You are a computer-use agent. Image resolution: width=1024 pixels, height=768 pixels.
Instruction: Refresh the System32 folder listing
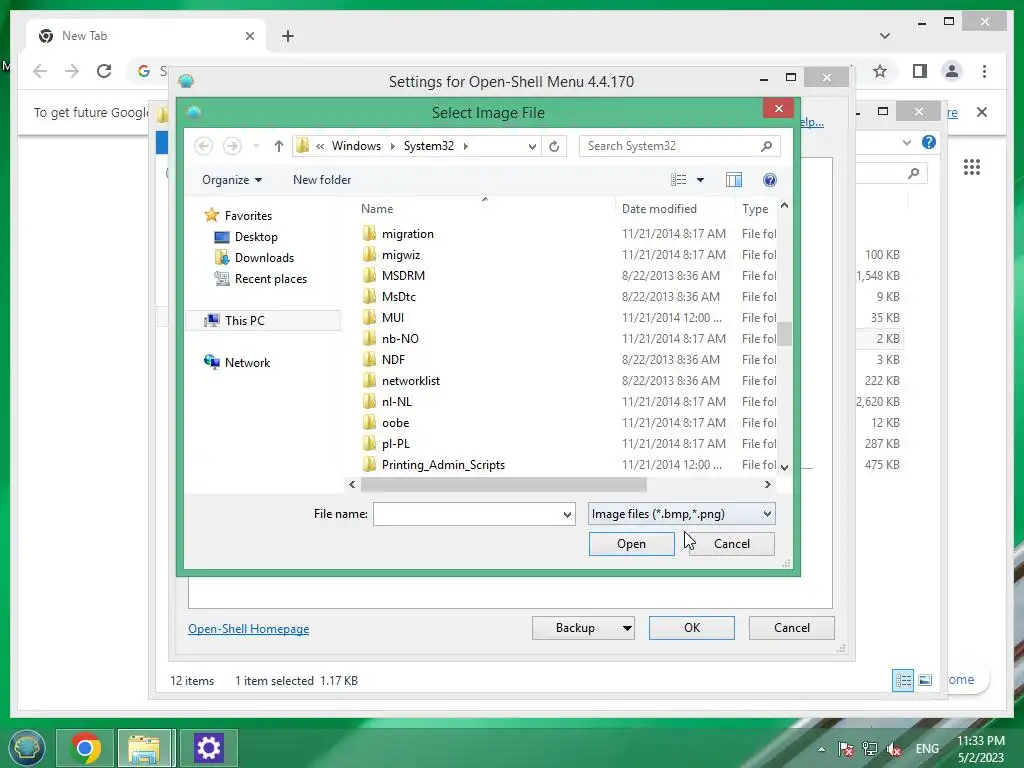[554, 146]
